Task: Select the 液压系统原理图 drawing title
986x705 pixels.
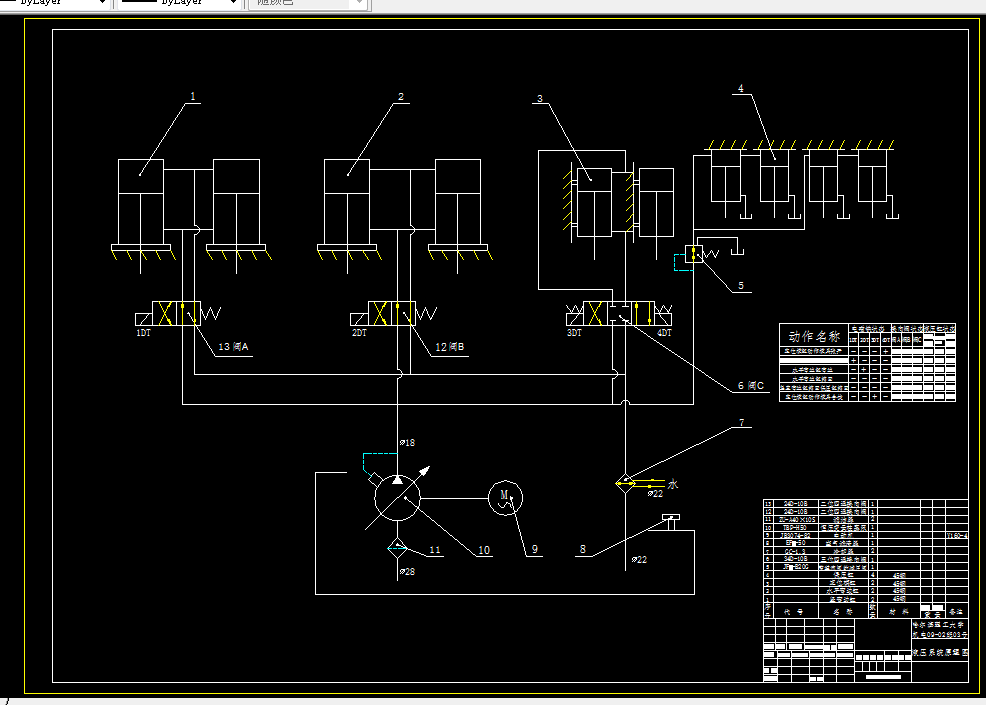Action: pos(940,653)
